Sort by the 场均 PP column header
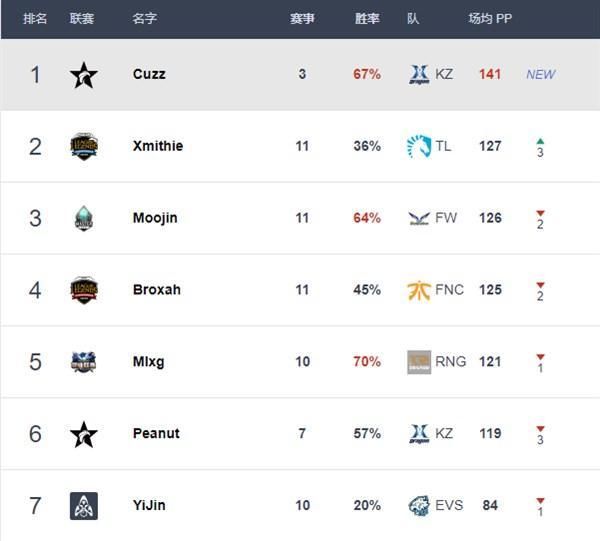 tap(490, 19)
